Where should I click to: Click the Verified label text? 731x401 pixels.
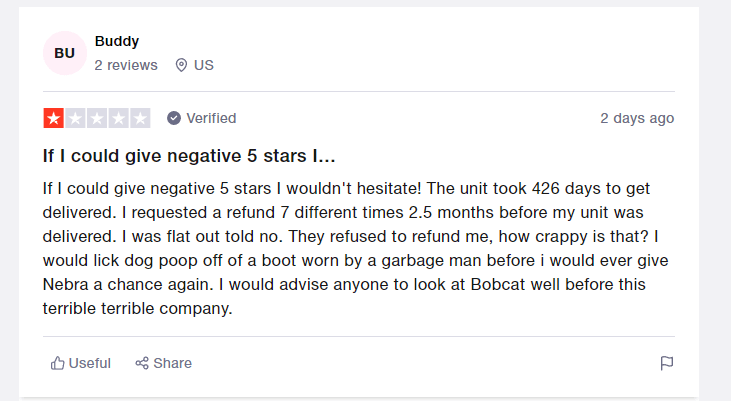(211, 118)
